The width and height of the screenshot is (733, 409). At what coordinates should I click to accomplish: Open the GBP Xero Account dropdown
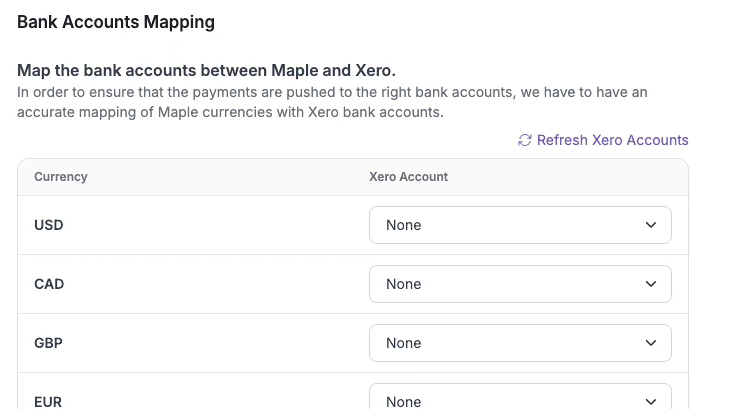(x=520, y=343)
